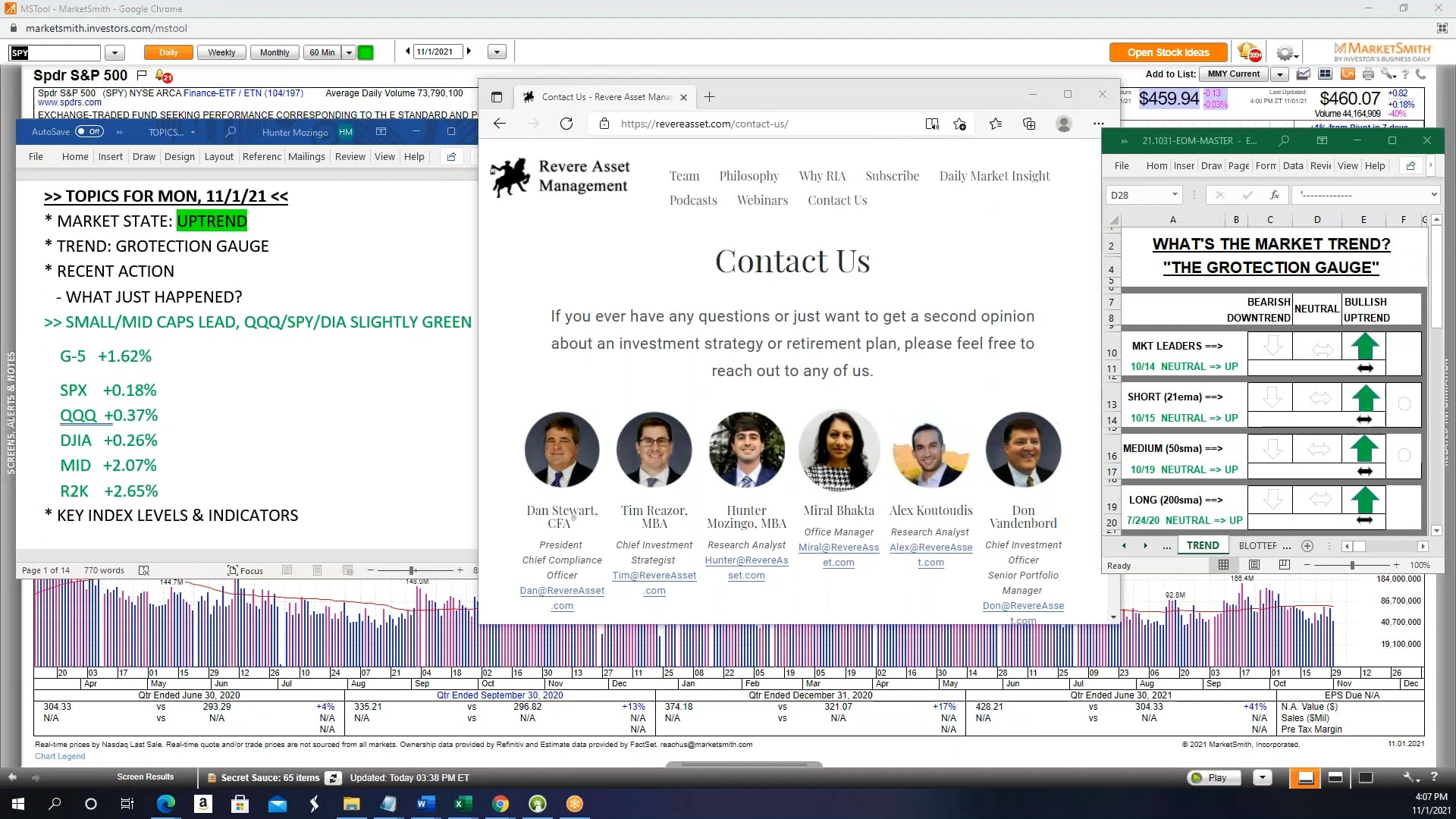The width and height of the screenshot is (1456, 819).
Task: Add page to Edge favorites star
Action: (x=959, y=124)
